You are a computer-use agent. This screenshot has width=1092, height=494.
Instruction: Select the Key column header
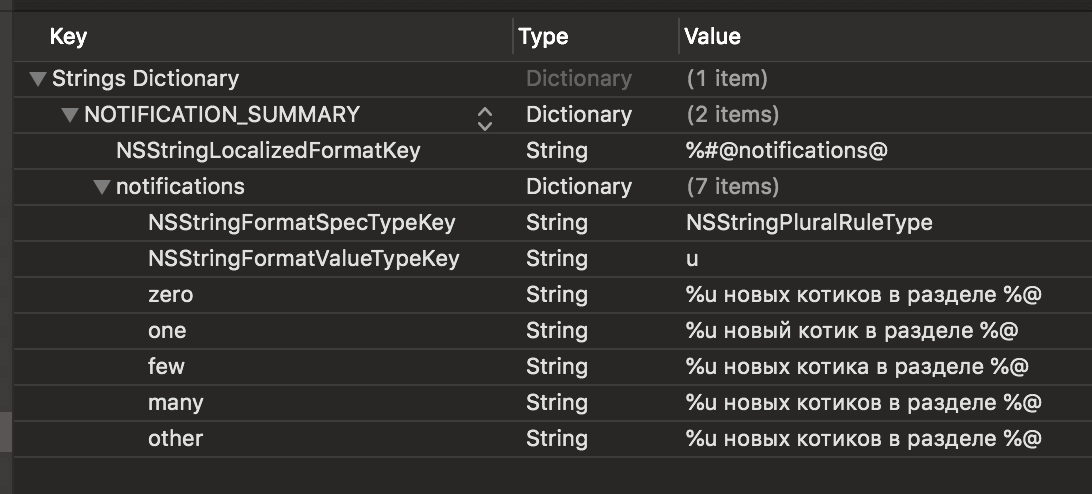pos(68,38)
